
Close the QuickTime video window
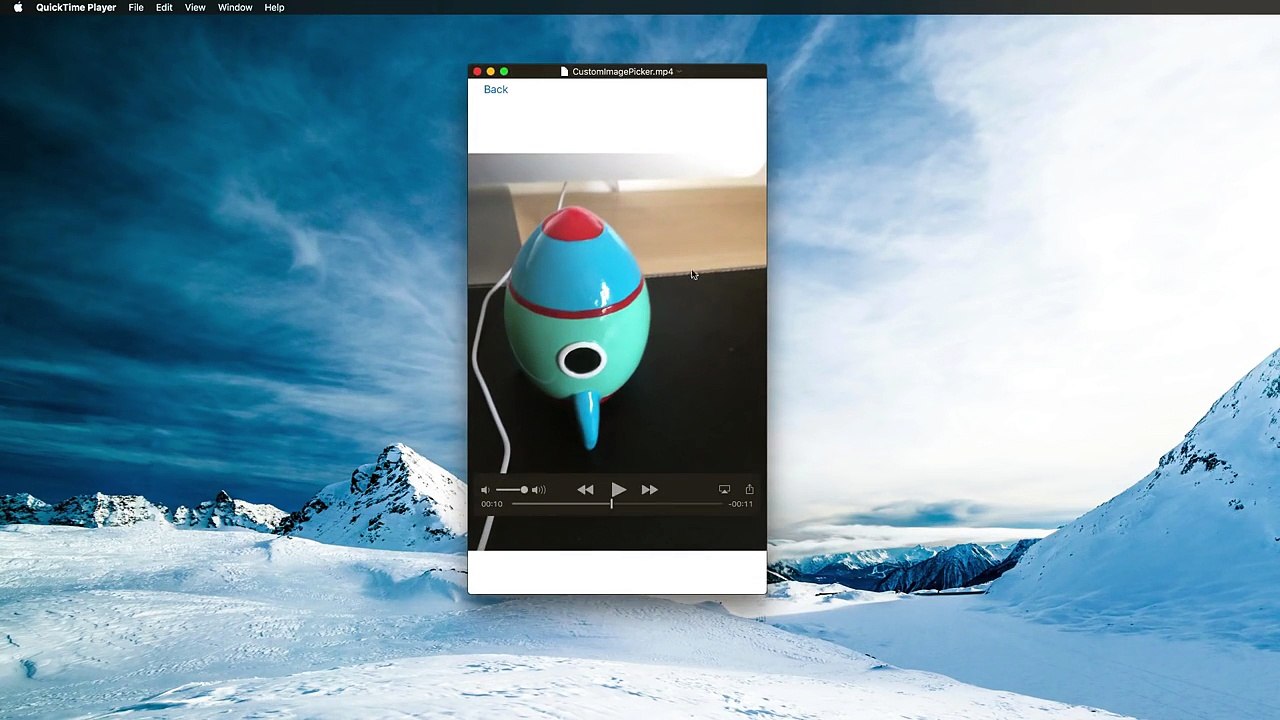click(x=477, y=72)
